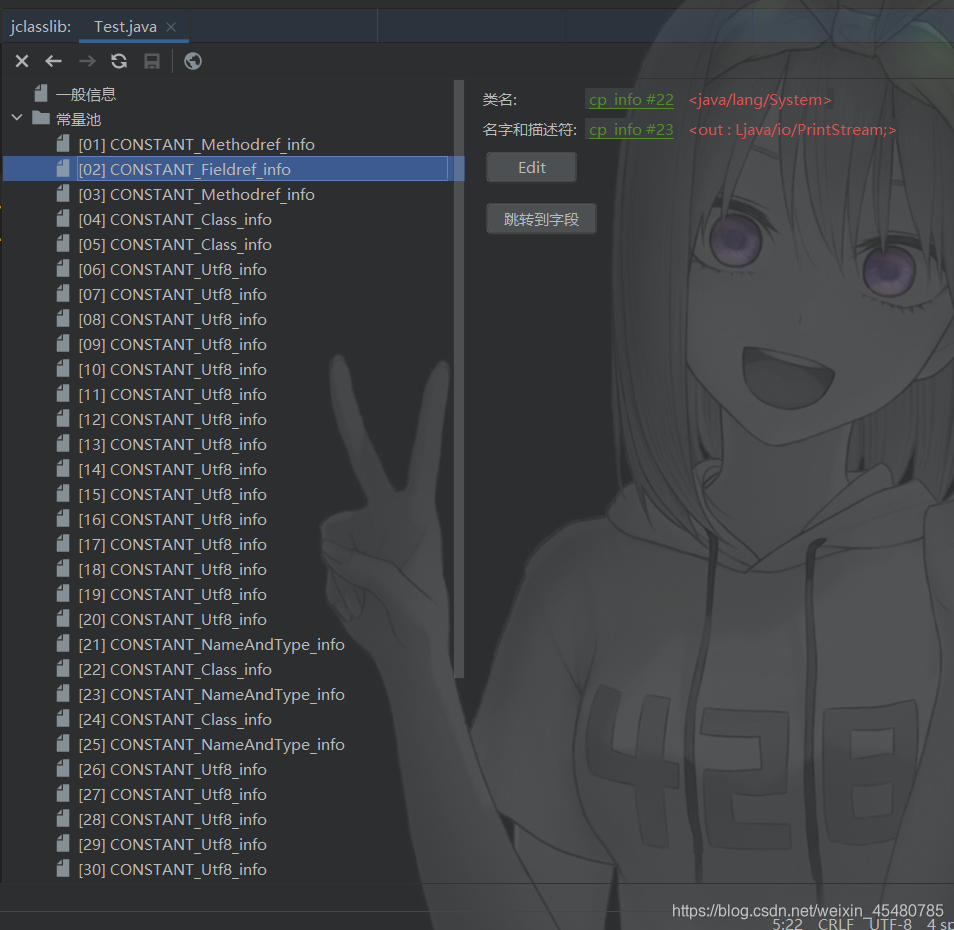Select the 一般信息 tree item

86,94
